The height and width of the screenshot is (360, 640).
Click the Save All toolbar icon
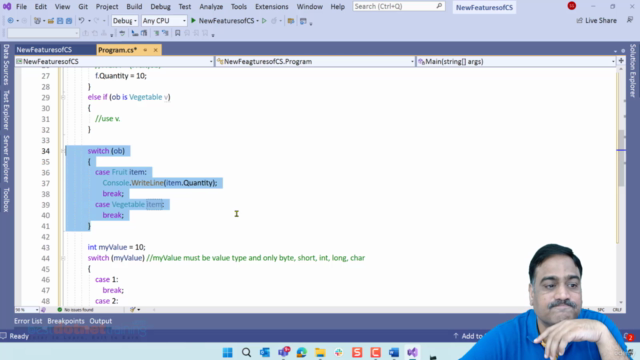point(69,20)
